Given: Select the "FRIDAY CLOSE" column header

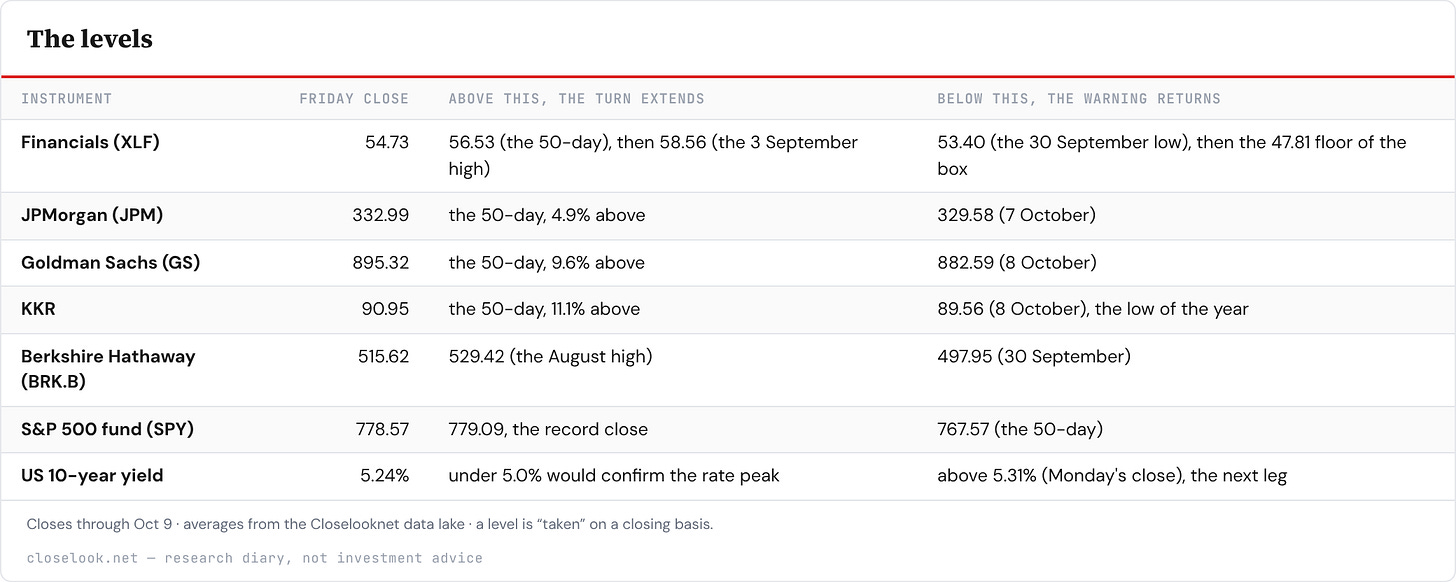Looking at the screenshot, I should pyautogui.click(x=354, y=98).
